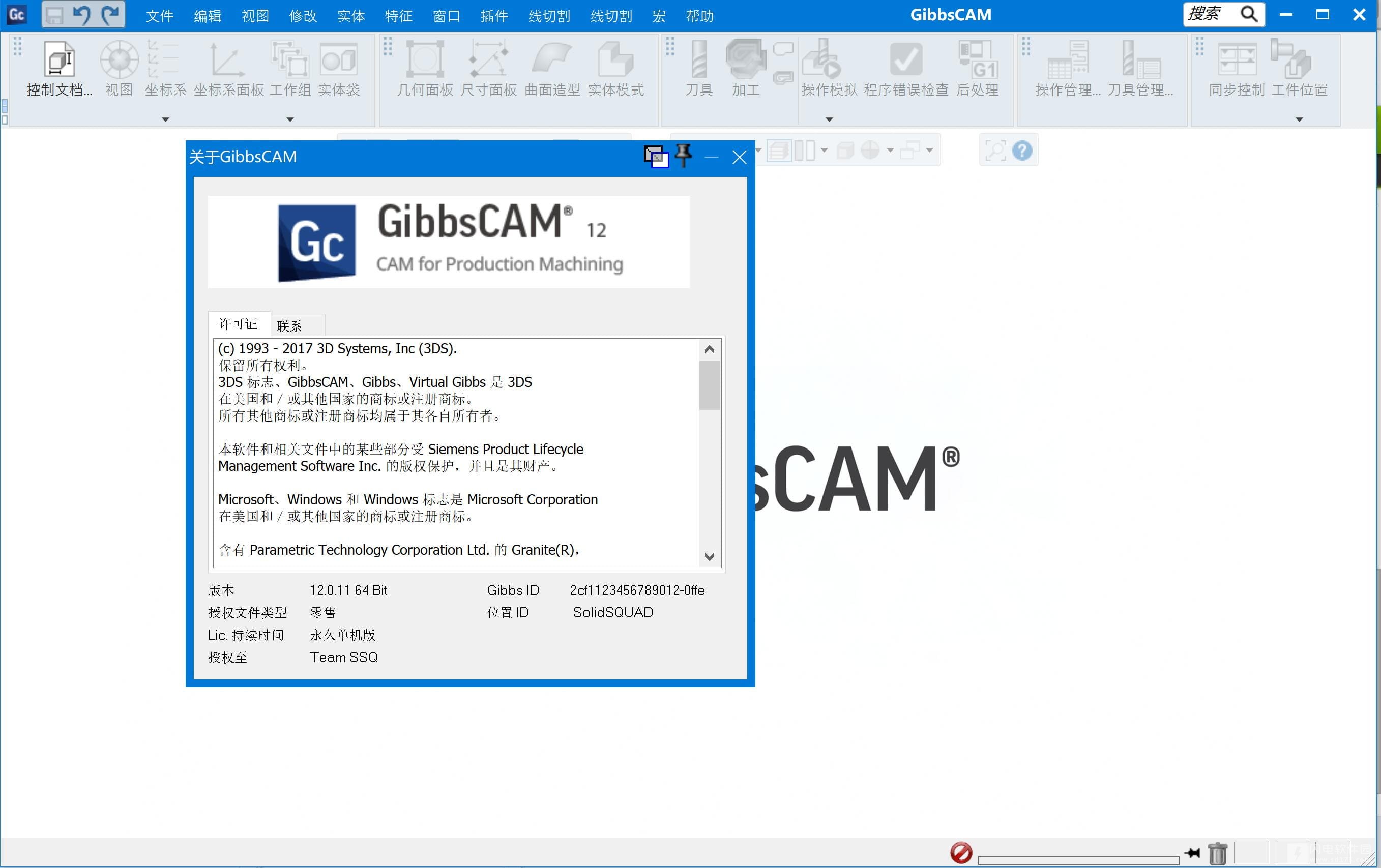Launch 操作模拟 operation simulation
The image size is (1381, 868).
(829, 68)
